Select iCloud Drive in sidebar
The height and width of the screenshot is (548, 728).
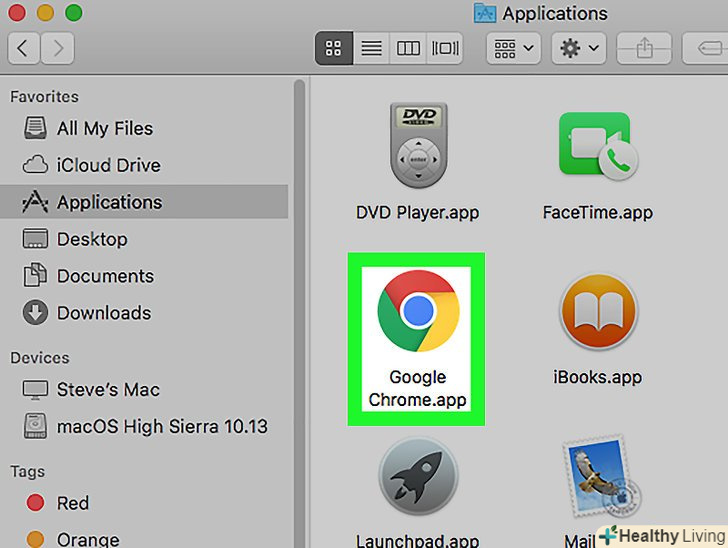[108, 165]
